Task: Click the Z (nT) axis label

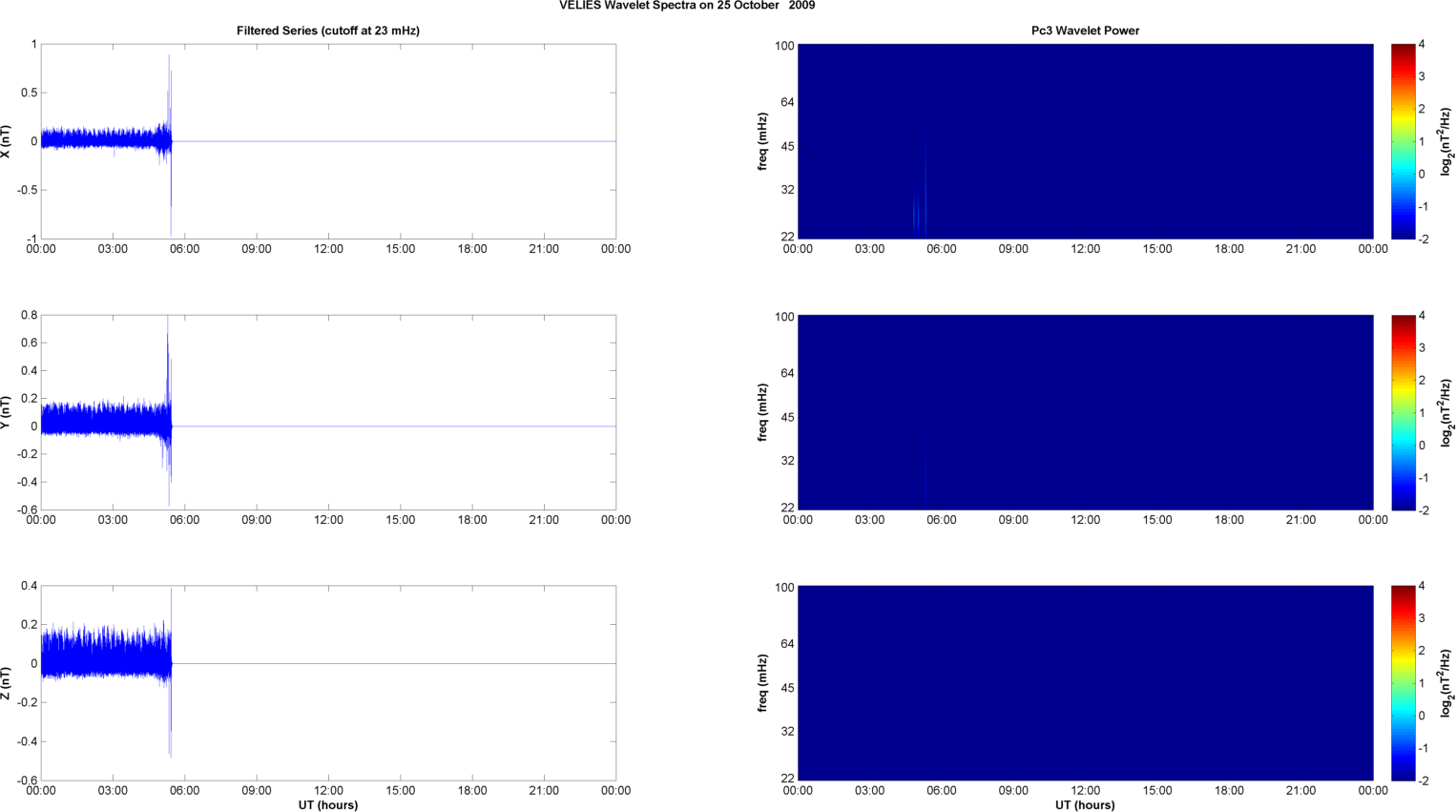Action: 7,683
